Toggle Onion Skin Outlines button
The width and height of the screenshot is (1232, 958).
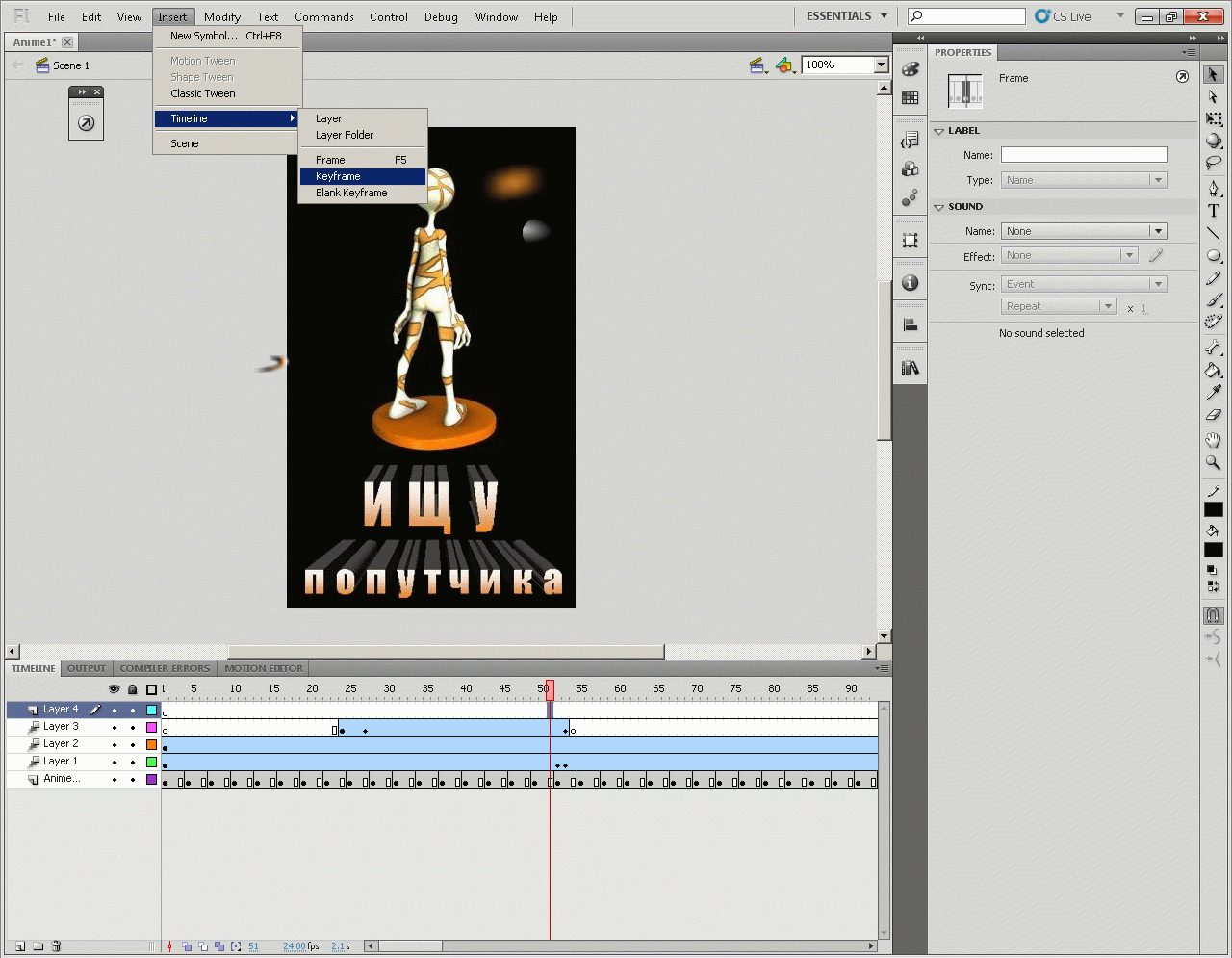(204, 946)
